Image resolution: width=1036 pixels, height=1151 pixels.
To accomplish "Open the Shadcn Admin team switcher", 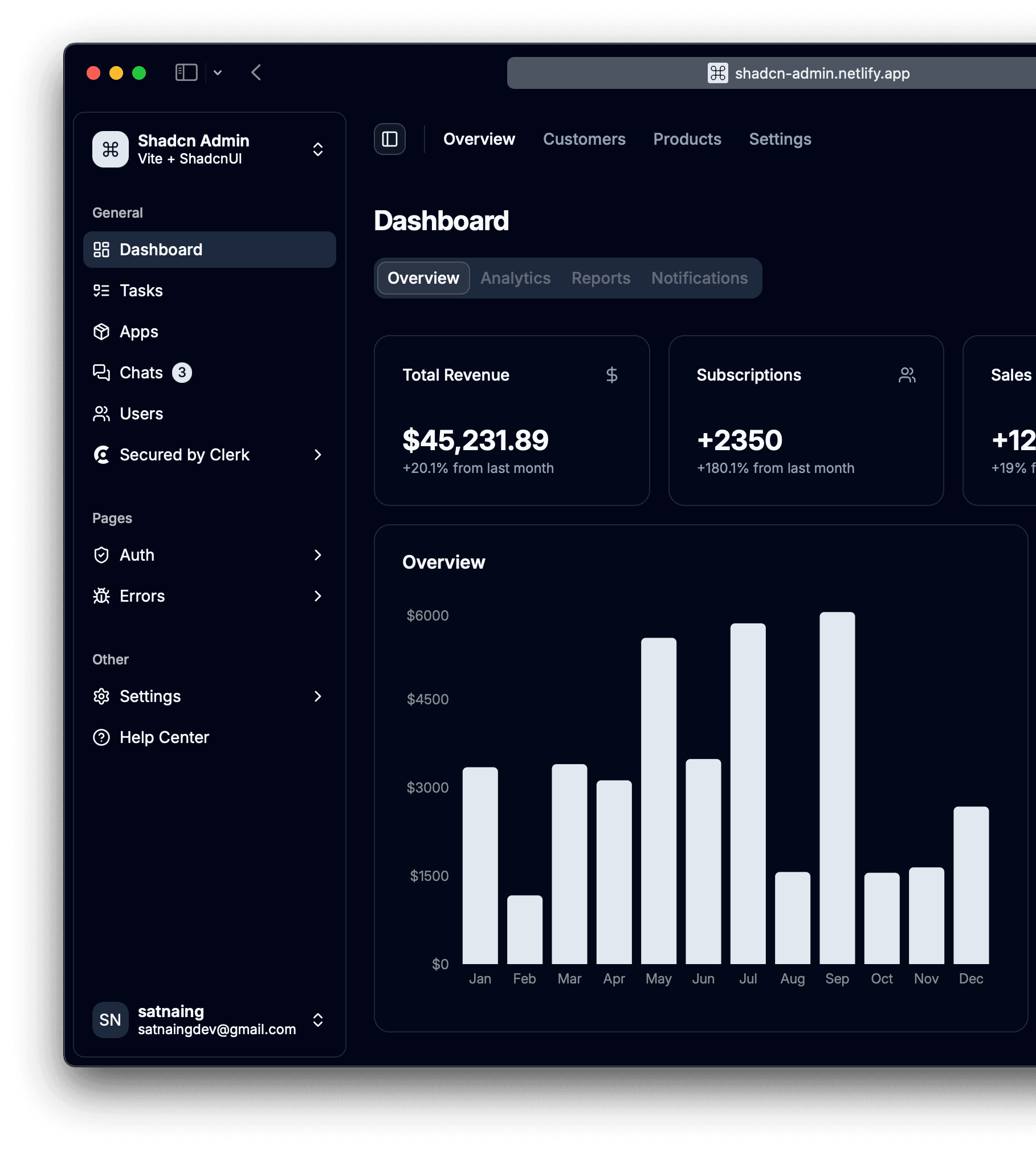I will (x=210, y=149).
